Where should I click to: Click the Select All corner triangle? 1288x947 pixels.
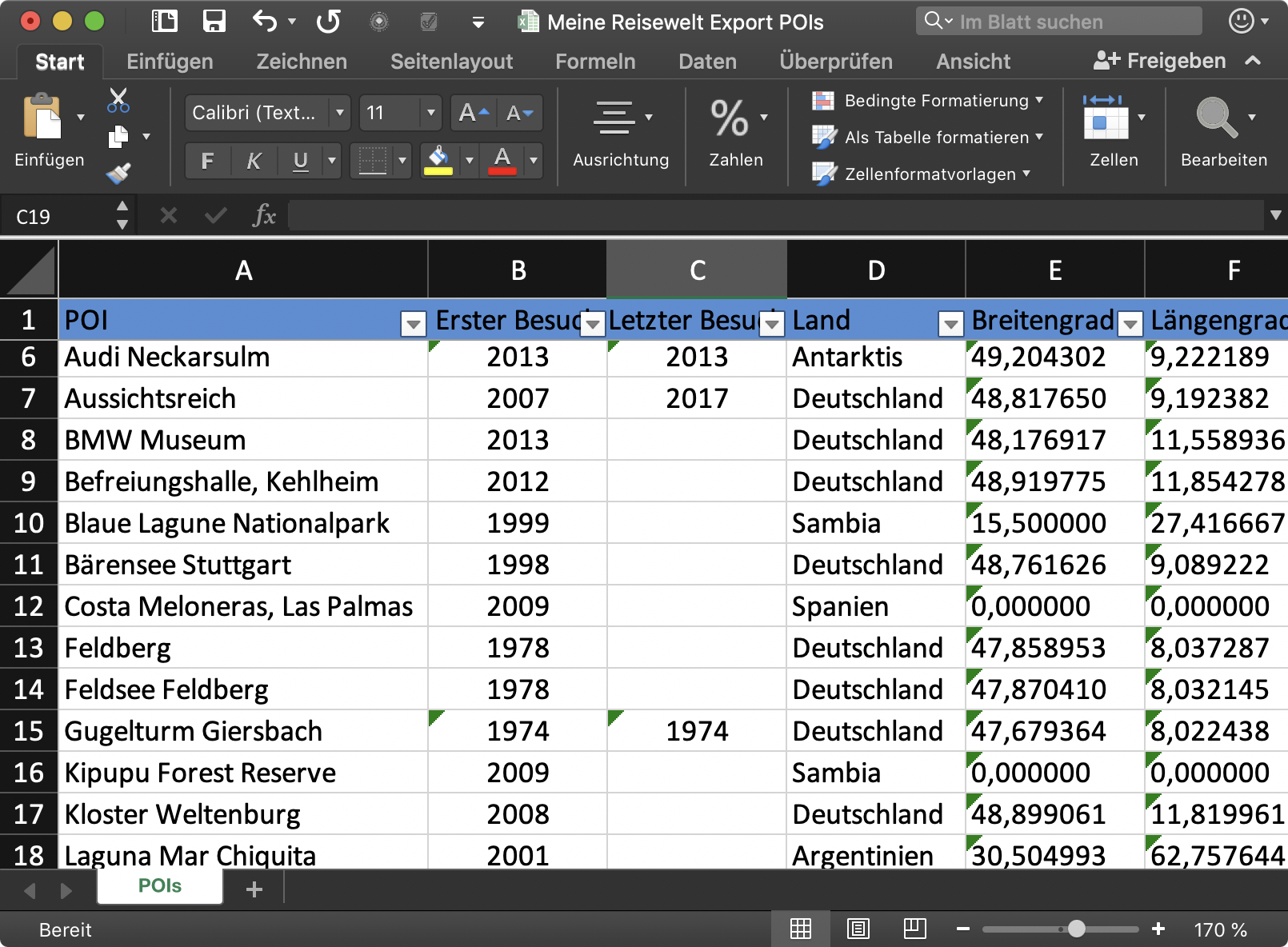pyautogui.click(x=29, y=270)
